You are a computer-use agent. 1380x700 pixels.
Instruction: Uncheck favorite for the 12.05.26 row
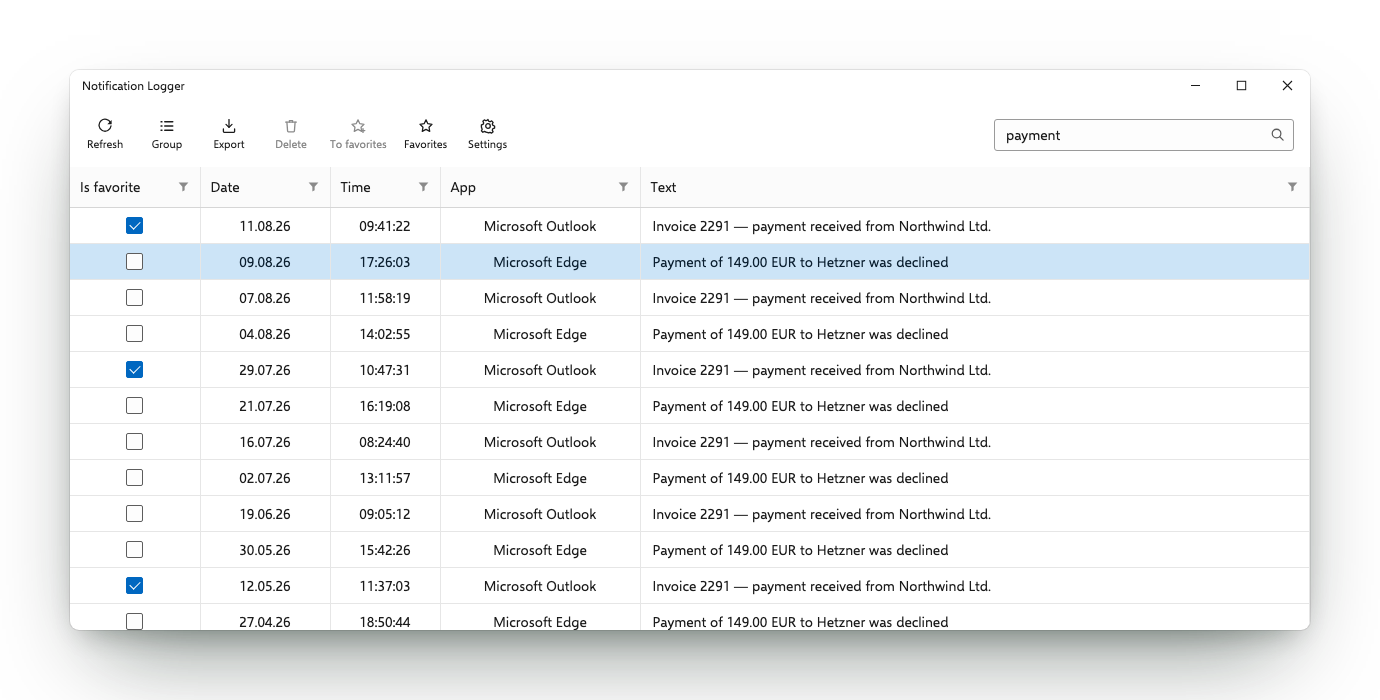tap(135, 586)
